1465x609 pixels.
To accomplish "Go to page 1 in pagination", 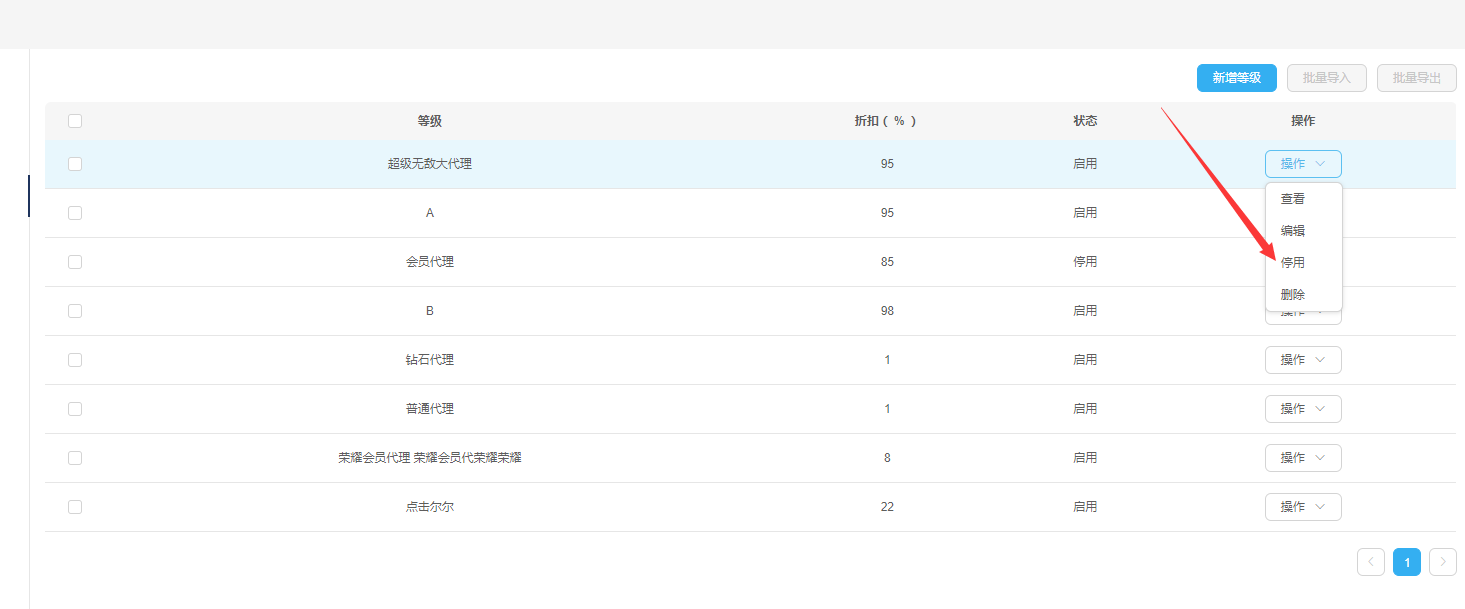I will click(x=1406, y=562).
